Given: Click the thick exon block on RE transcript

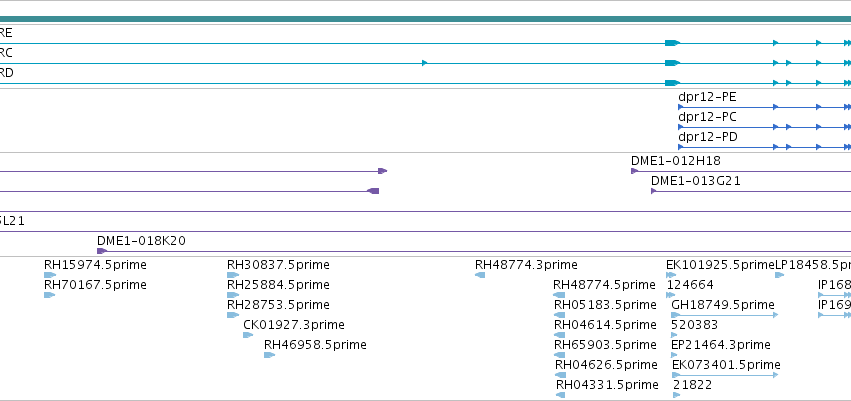Looking at the screenshot, I should click(672, 43).
